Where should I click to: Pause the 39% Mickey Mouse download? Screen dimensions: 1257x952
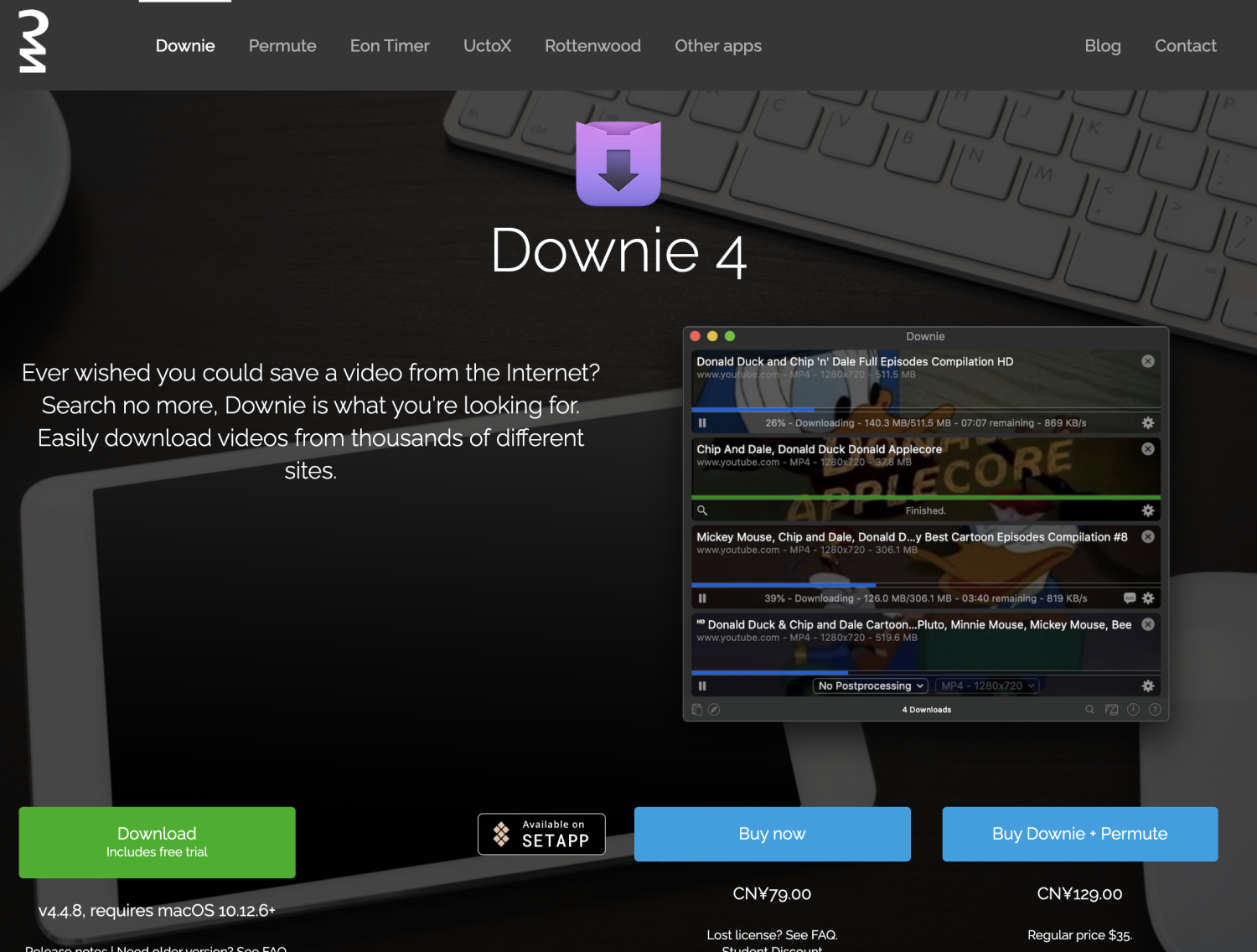702,598
